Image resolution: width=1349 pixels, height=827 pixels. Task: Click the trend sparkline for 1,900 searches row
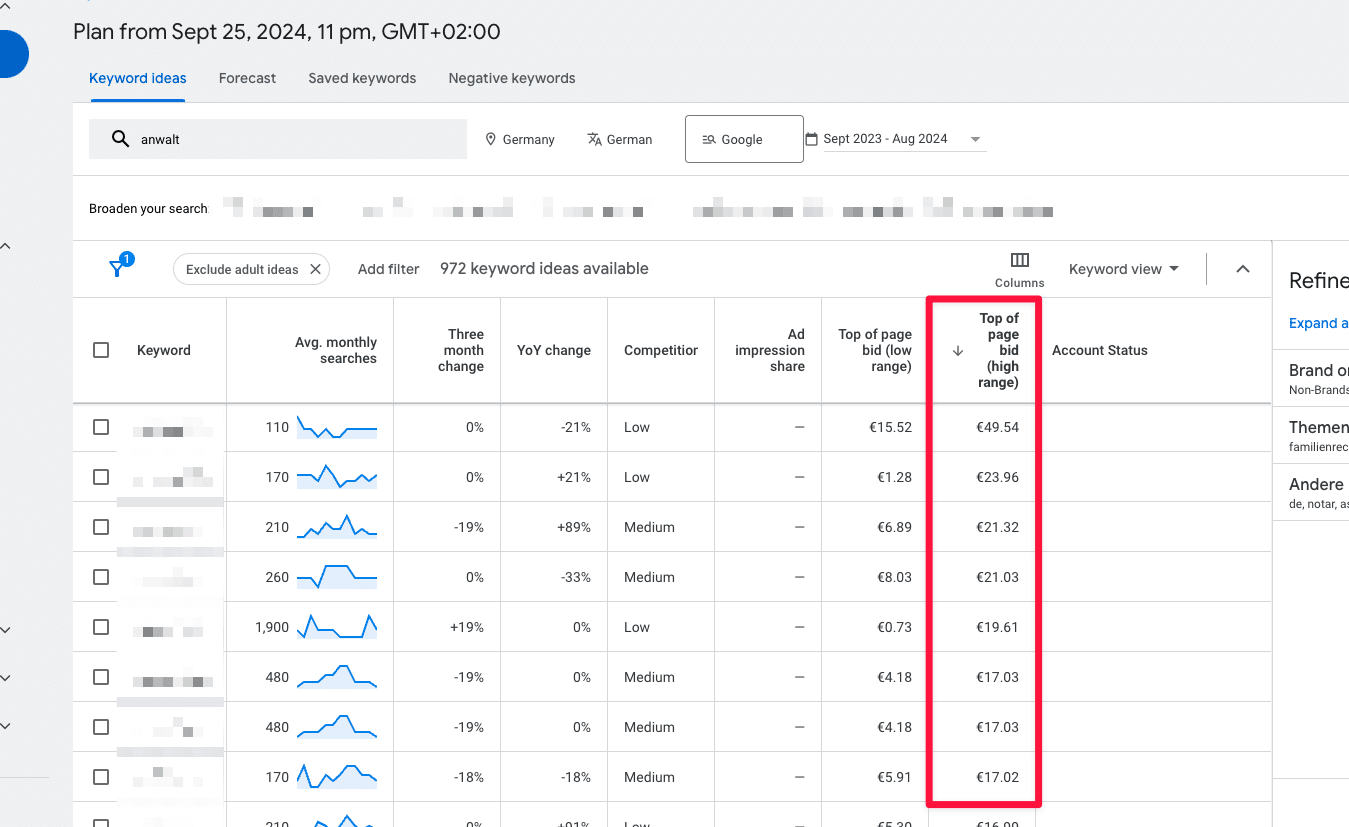point(337,627)
